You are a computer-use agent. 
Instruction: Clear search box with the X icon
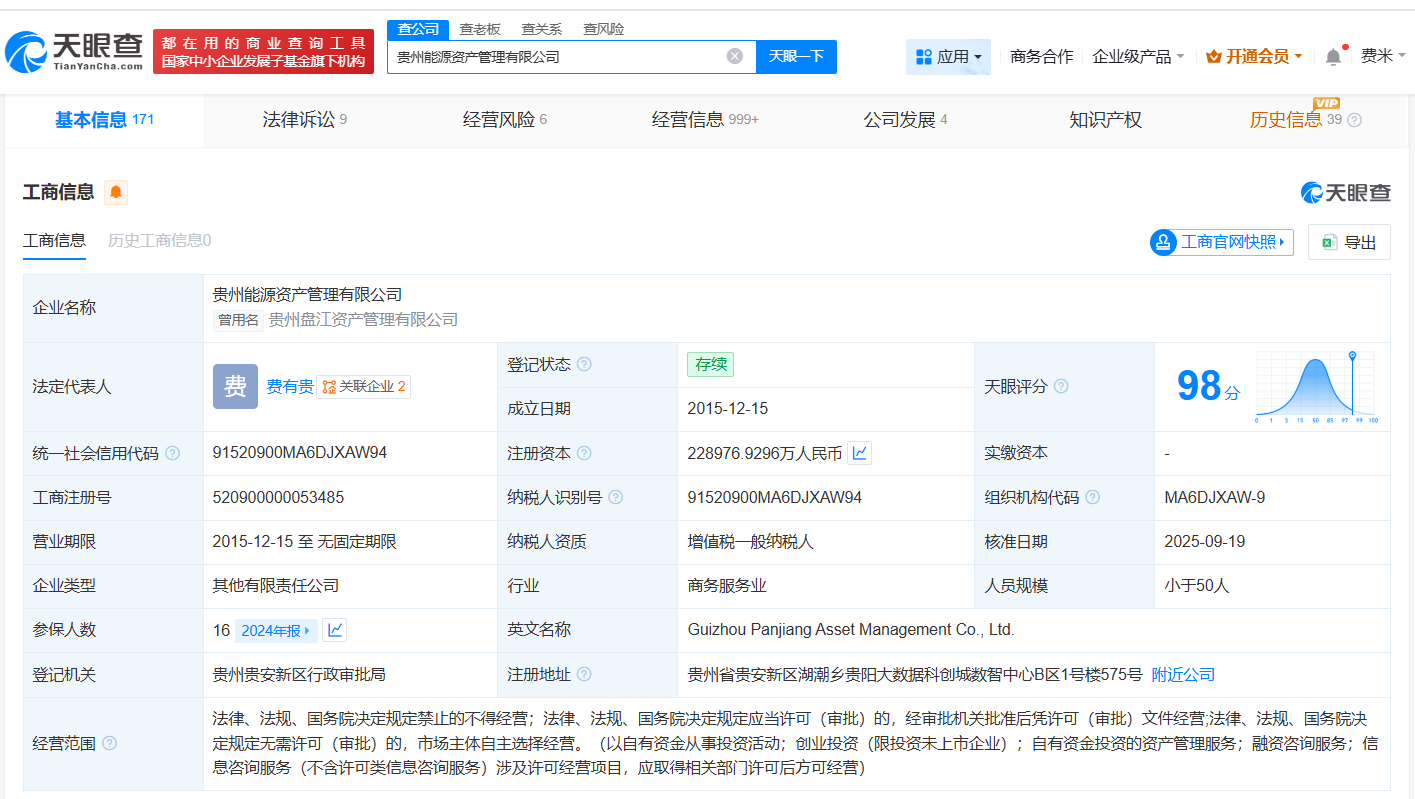(736, 57)
